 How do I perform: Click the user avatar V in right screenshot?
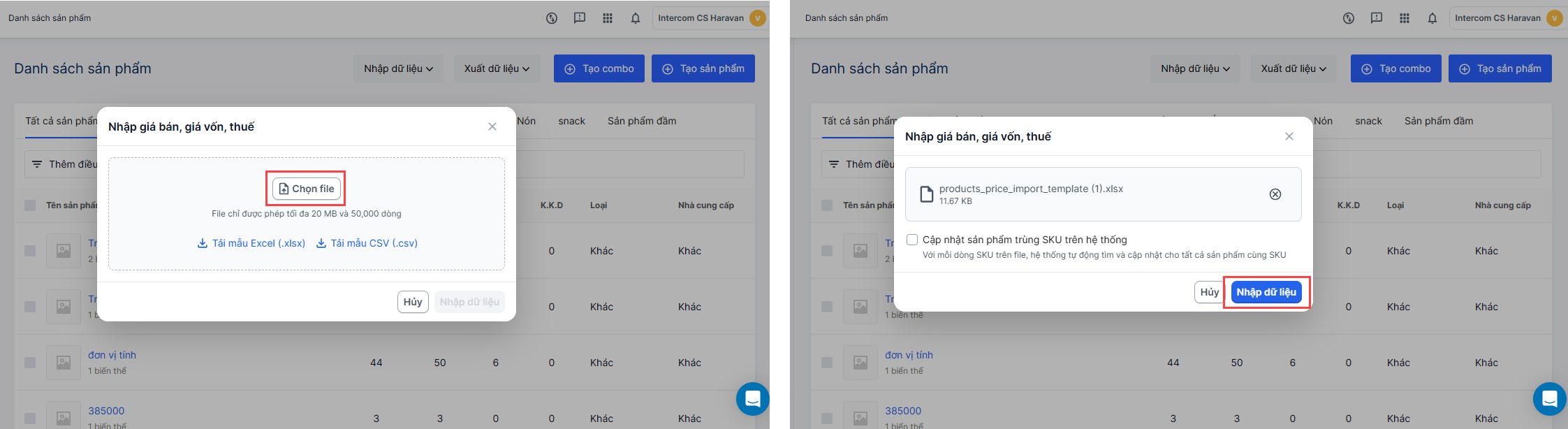(1554, 18)
